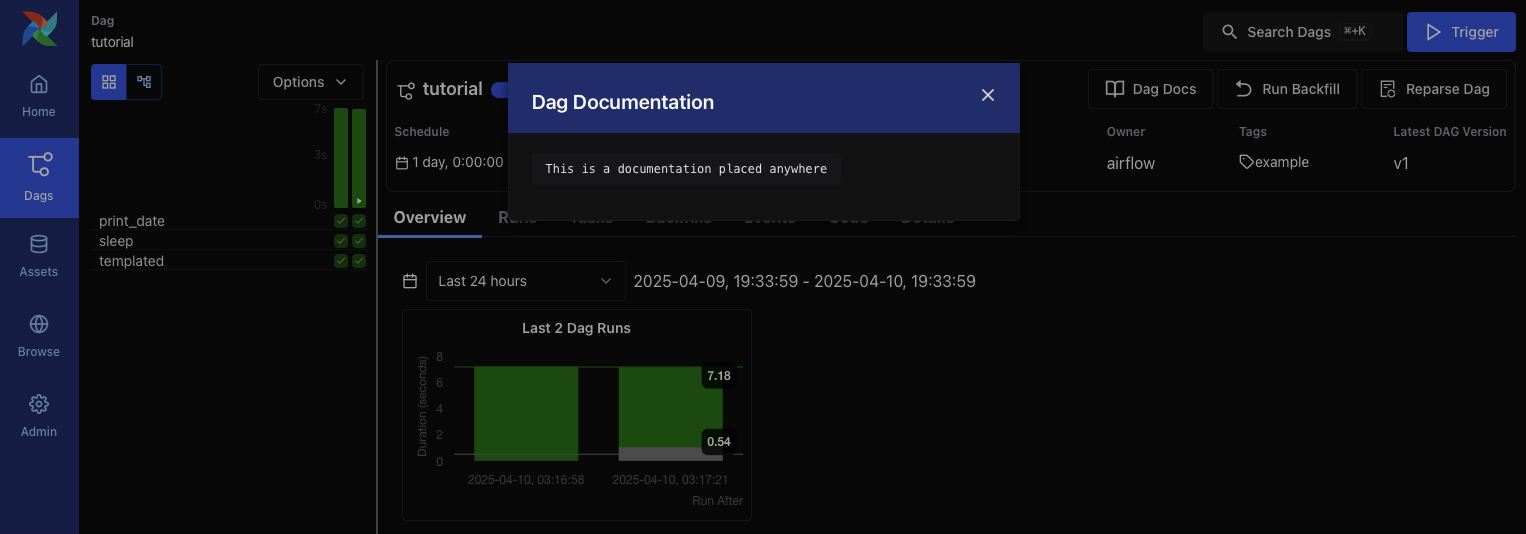Switch to grid view
The height and width of the screenshot is (534, 1526).
(x=109, y=82)
